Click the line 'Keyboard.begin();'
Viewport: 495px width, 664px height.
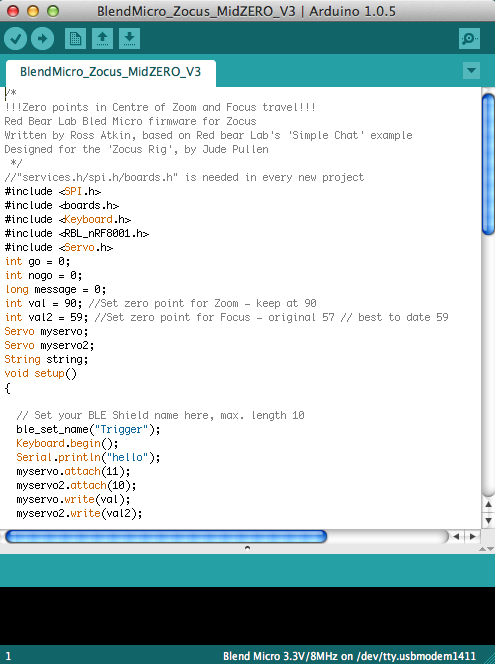pos(67,443)
